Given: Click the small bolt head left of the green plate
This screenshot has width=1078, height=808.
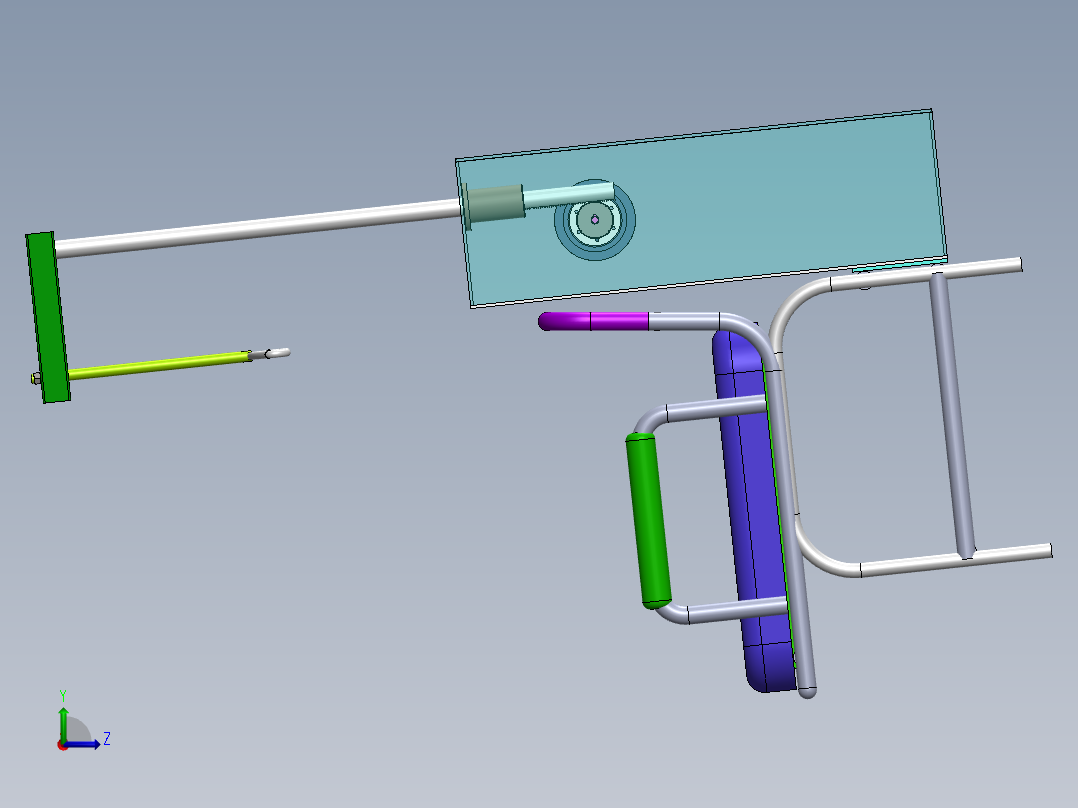Looking at the screenshot, I should pyautogui.click(x=36, y=378).
